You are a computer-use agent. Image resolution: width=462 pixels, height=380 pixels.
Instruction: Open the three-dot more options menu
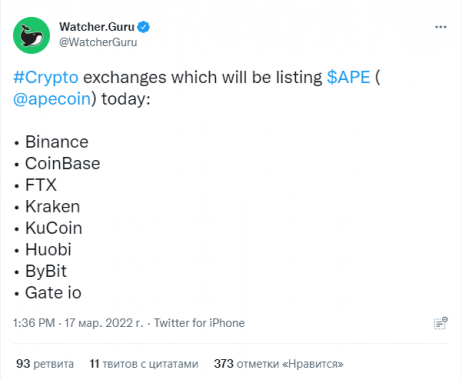click(x=441, y=27)
